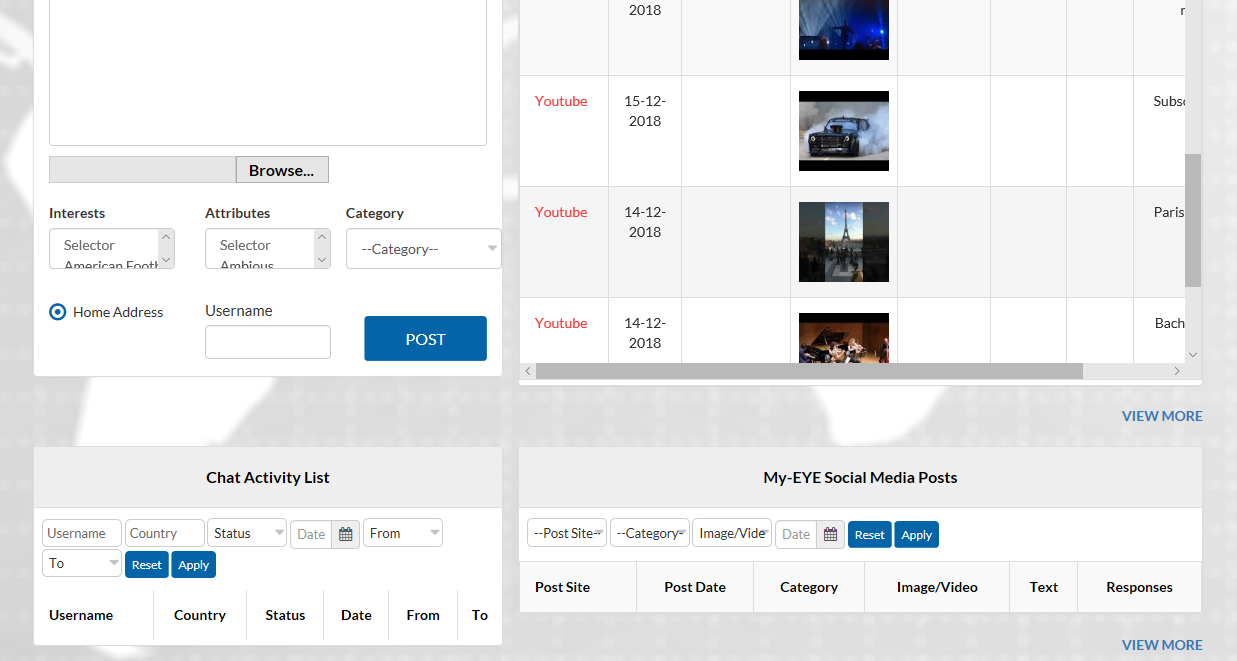Click the orchestra performance video thumbnail
Viewport: 1237px width, 661px height.
(x=844, y=338)
